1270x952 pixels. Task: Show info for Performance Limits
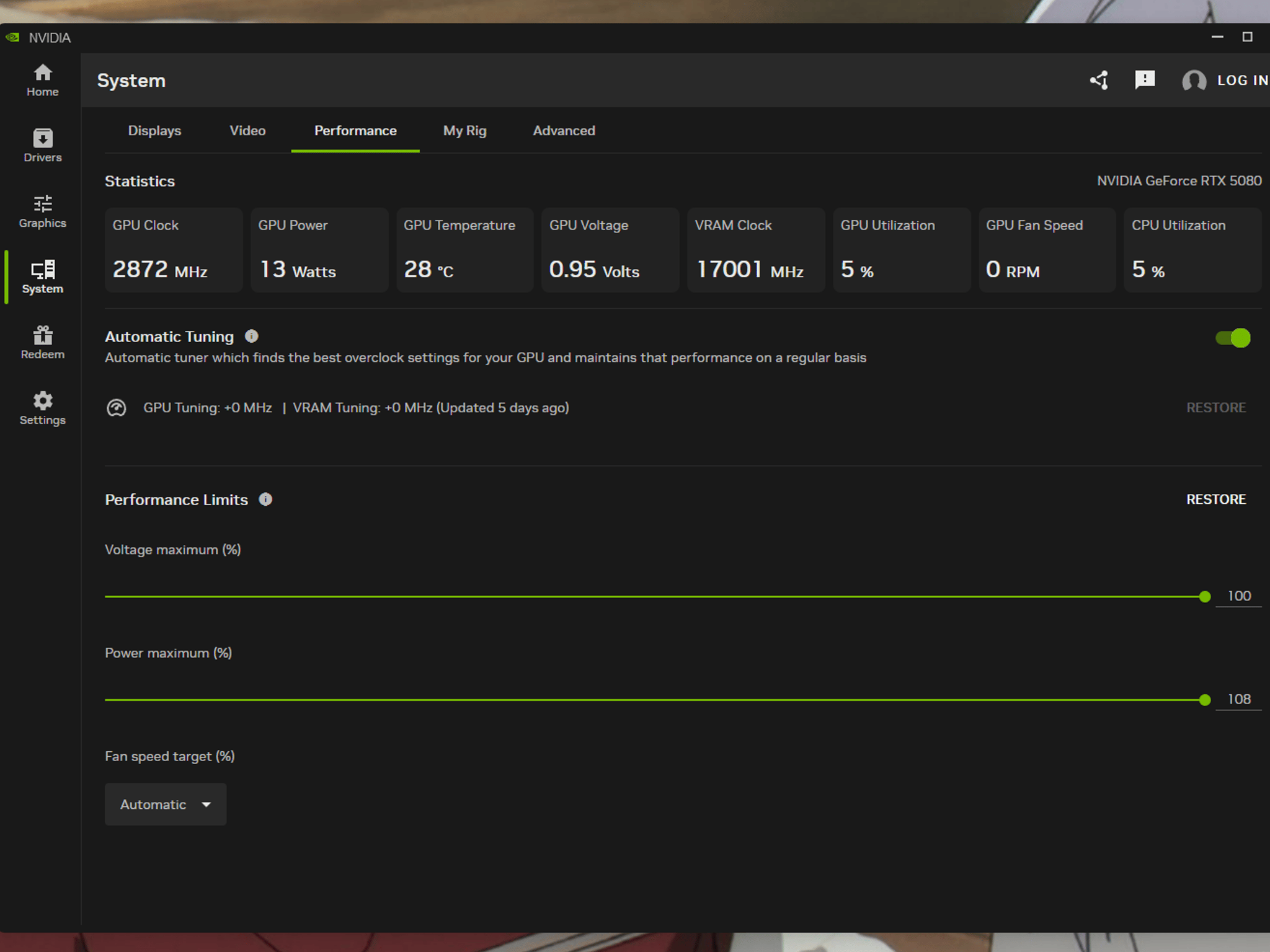coord(265,499)
